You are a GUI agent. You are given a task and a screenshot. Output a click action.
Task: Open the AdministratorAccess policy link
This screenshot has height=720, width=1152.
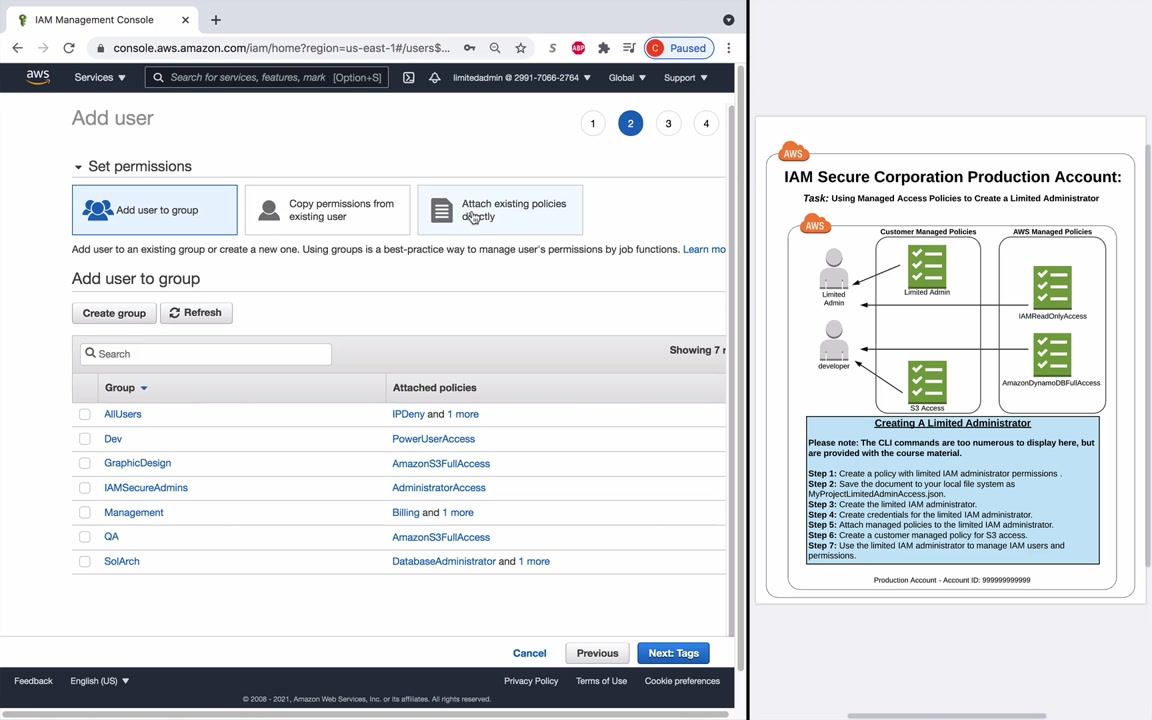pyautogui.click(x=439, y=488)
